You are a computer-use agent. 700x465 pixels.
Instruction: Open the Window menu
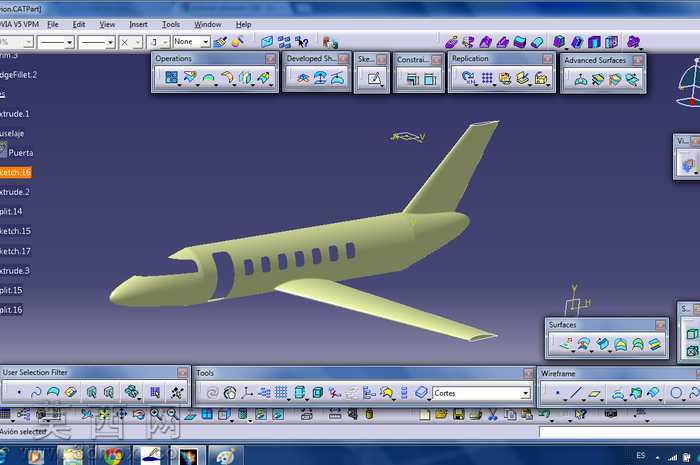point(208,25)
